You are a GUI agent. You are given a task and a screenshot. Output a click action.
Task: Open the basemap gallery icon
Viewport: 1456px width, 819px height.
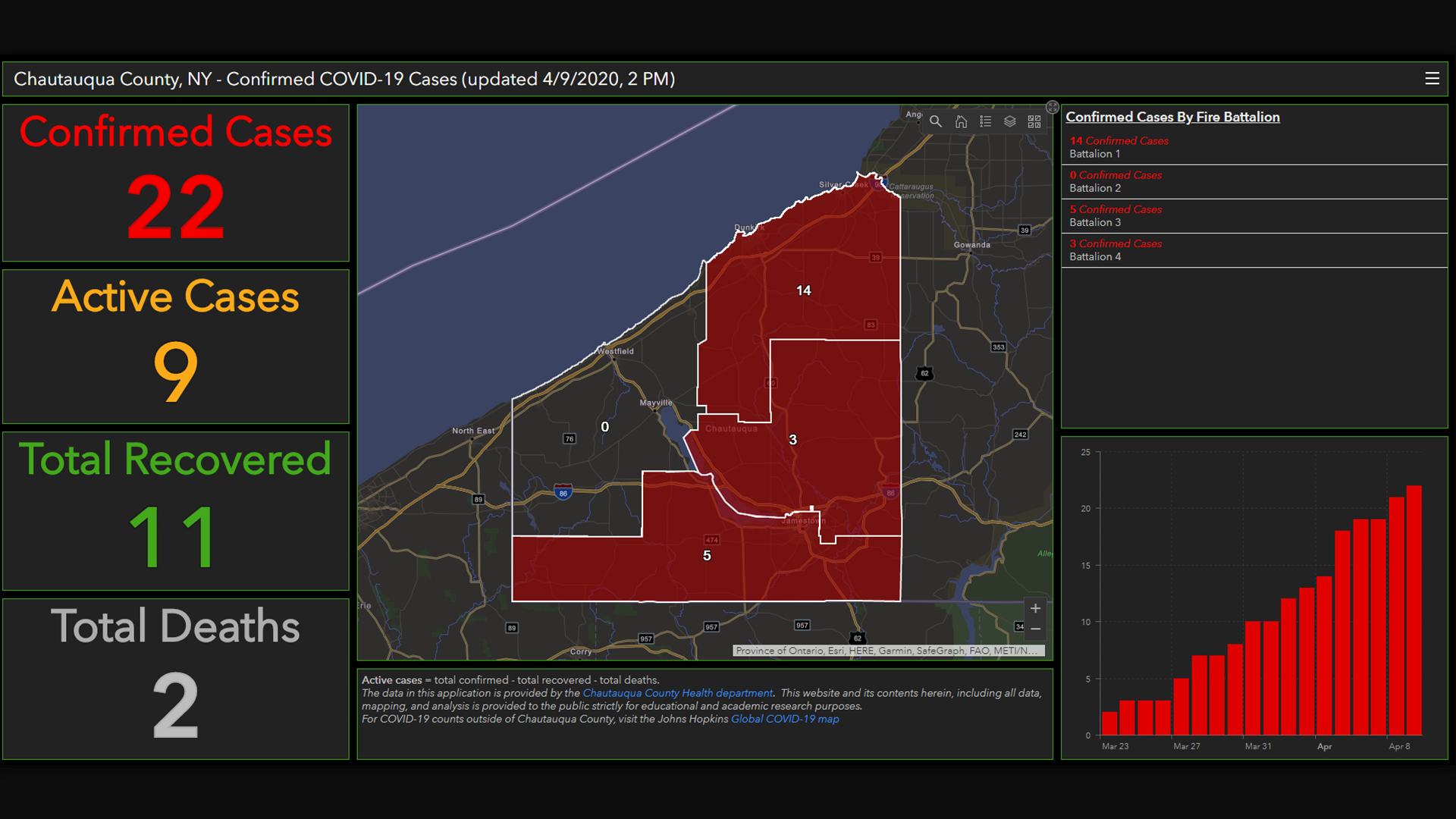click(1034, 121)
